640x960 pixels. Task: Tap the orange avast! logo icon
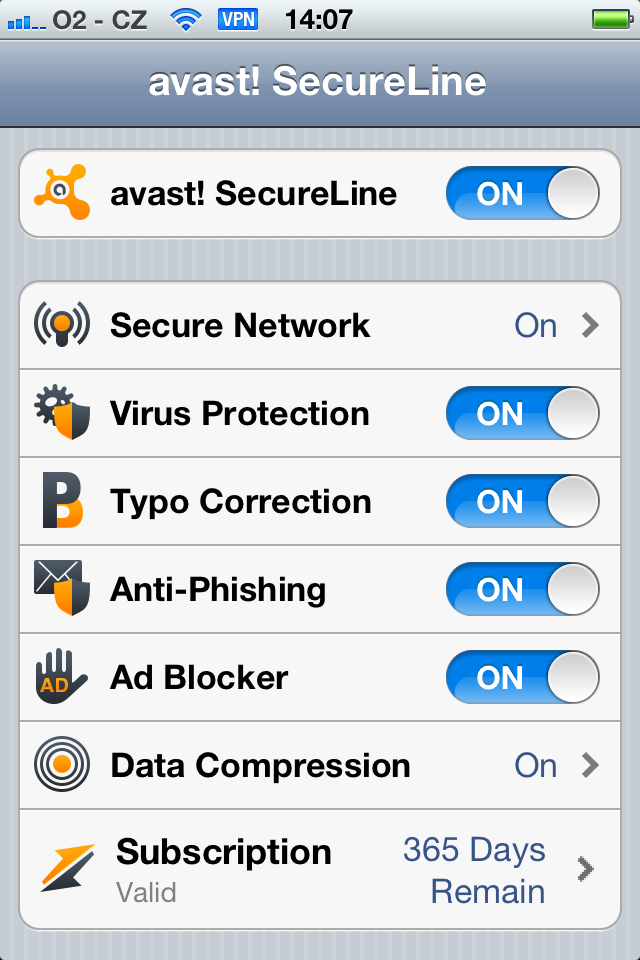click(62, 192)
